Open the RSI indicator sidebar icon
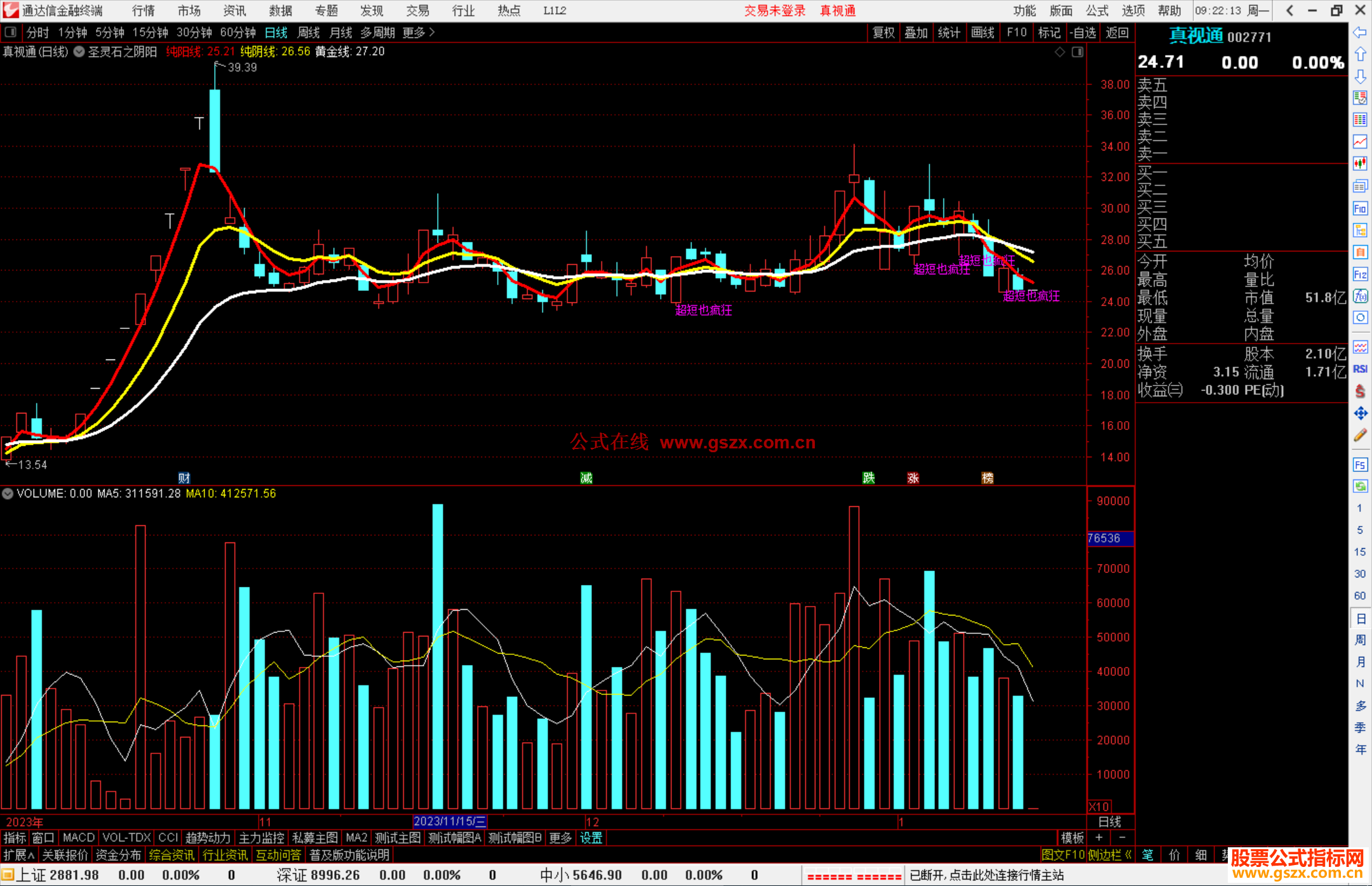Screen dimensions: 1372x886 coord(1360,369)
